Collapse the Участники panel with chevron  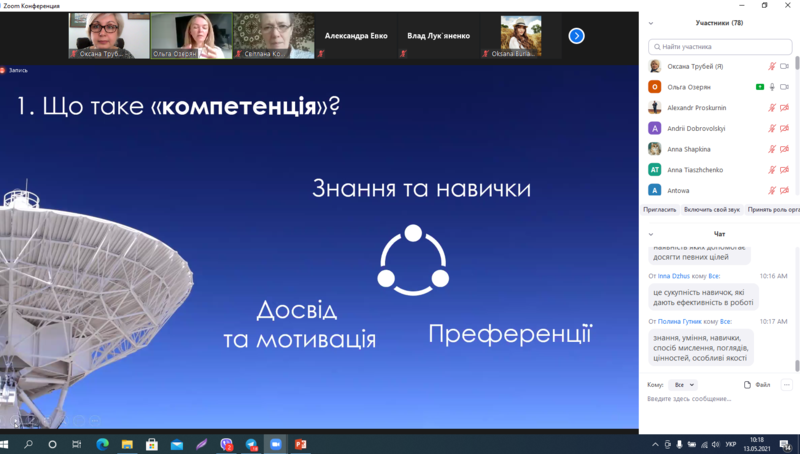pyautogui.click(x=651, y=23)
